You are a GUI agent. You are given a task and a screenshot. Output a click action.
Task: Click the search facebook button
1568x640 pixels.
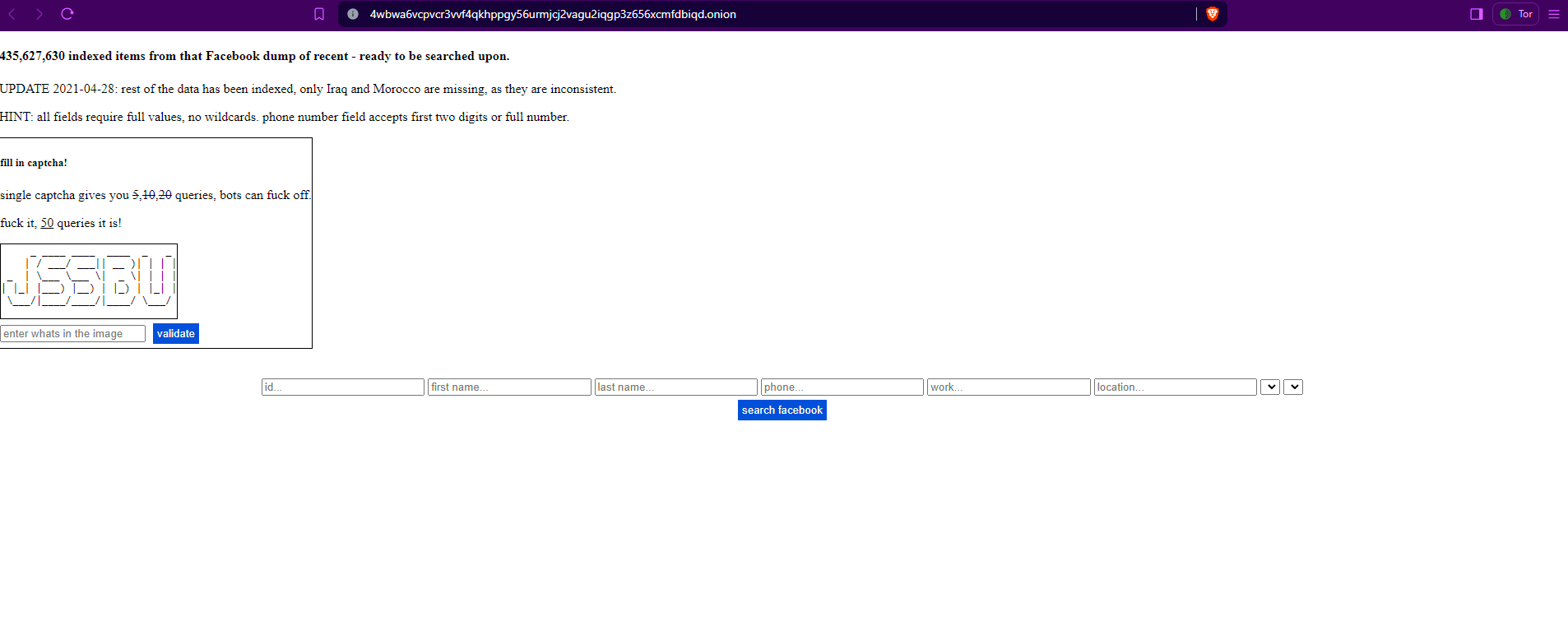point(782,410)
